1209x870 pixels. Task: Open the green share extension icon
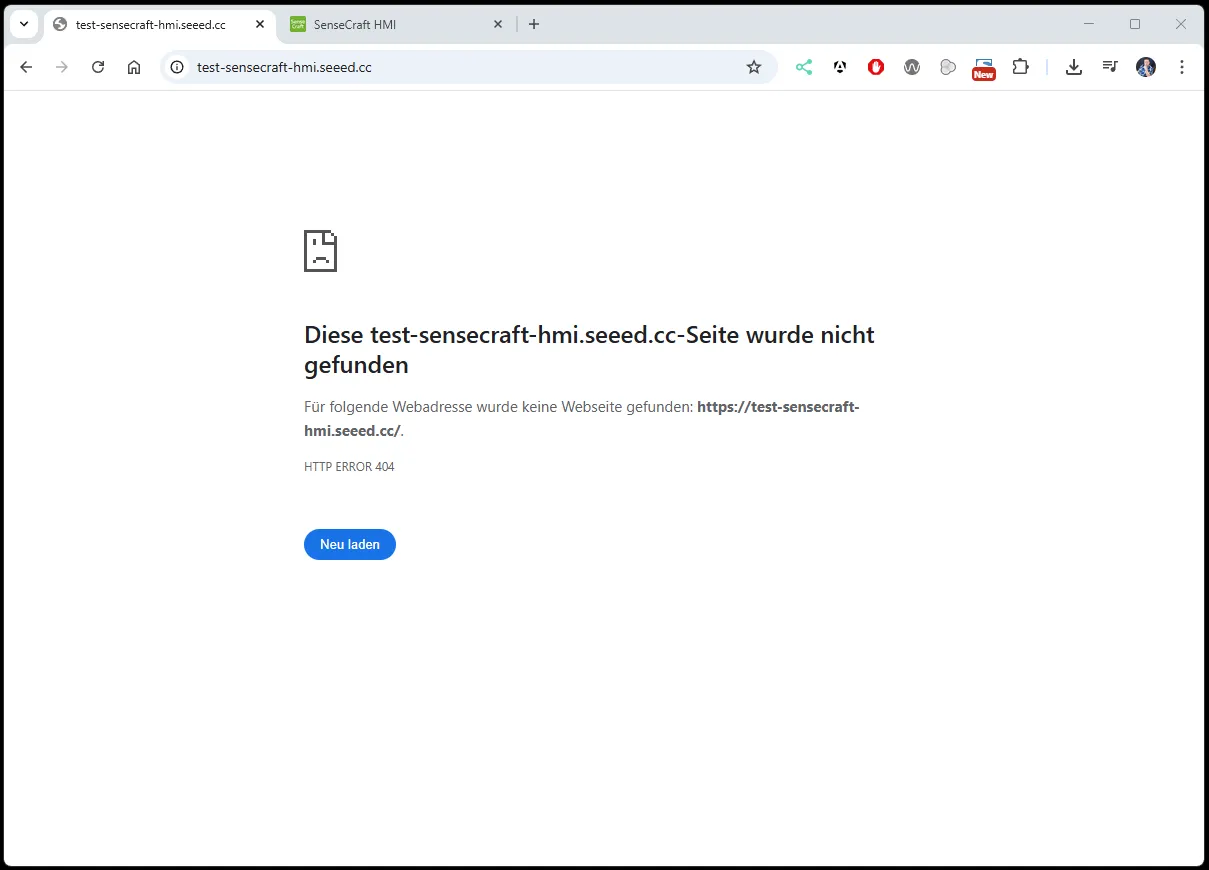pos(804,67)
